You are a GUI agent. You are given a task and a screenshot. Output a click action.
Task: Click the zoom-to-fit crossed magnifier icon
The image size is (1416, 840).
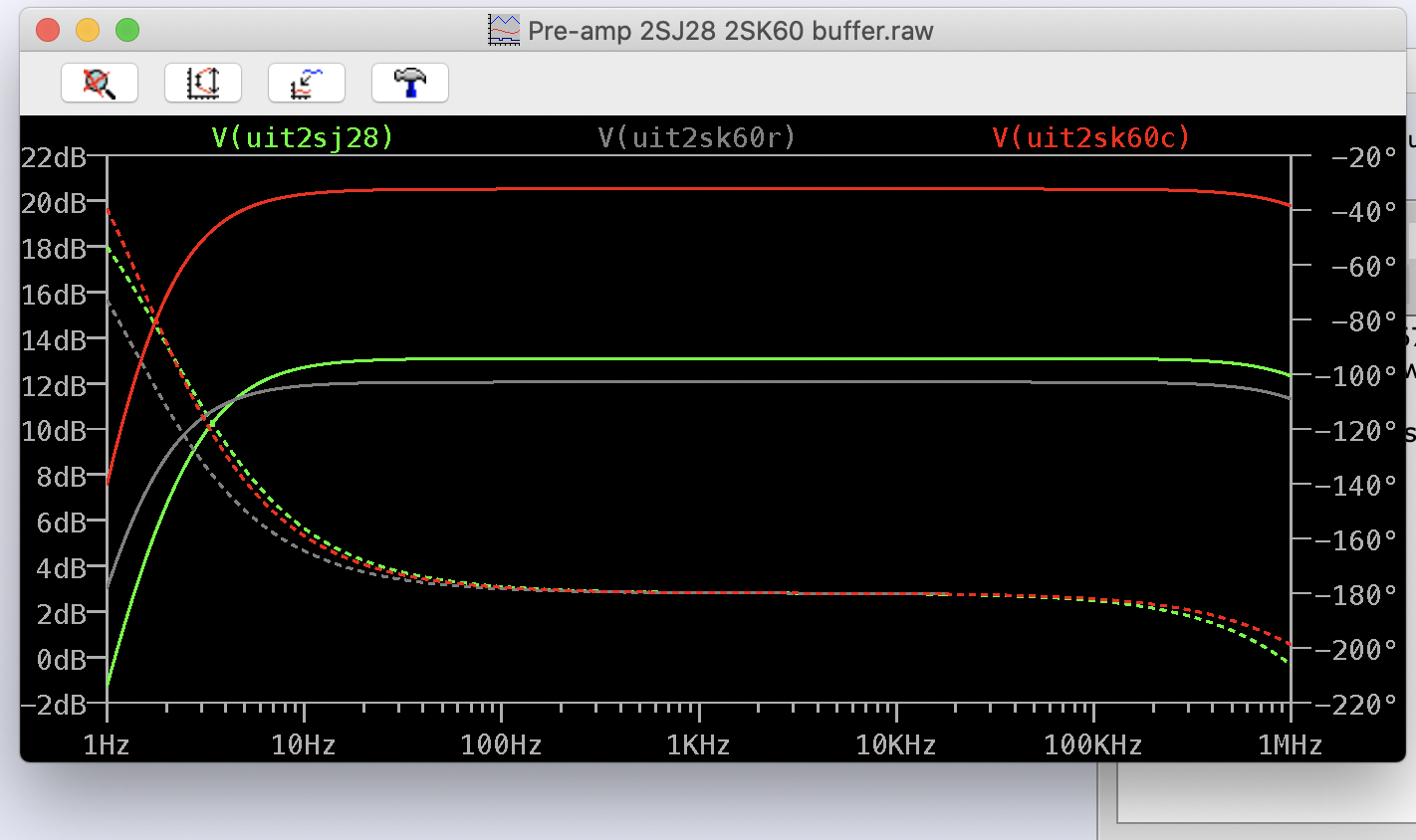100,83
